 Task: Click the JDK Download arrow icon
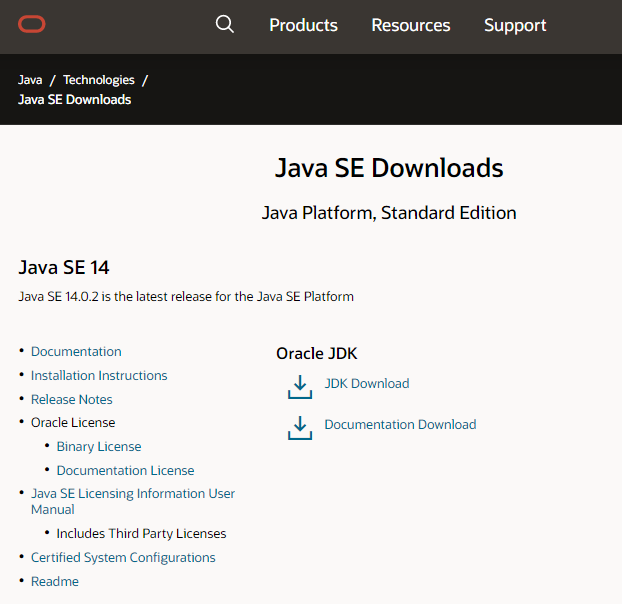pyautogui.click(x=300, y=387)
